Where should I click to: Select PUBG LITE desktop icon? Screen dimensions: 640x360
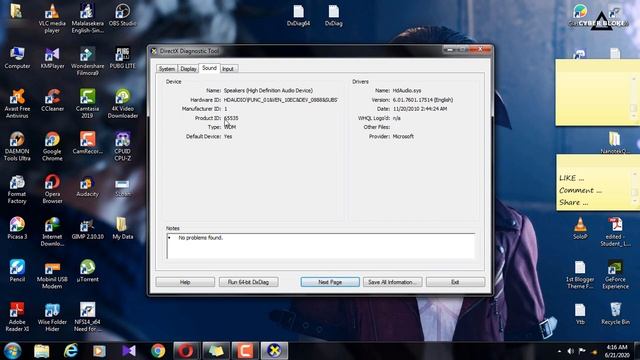(x=122, y=58)
